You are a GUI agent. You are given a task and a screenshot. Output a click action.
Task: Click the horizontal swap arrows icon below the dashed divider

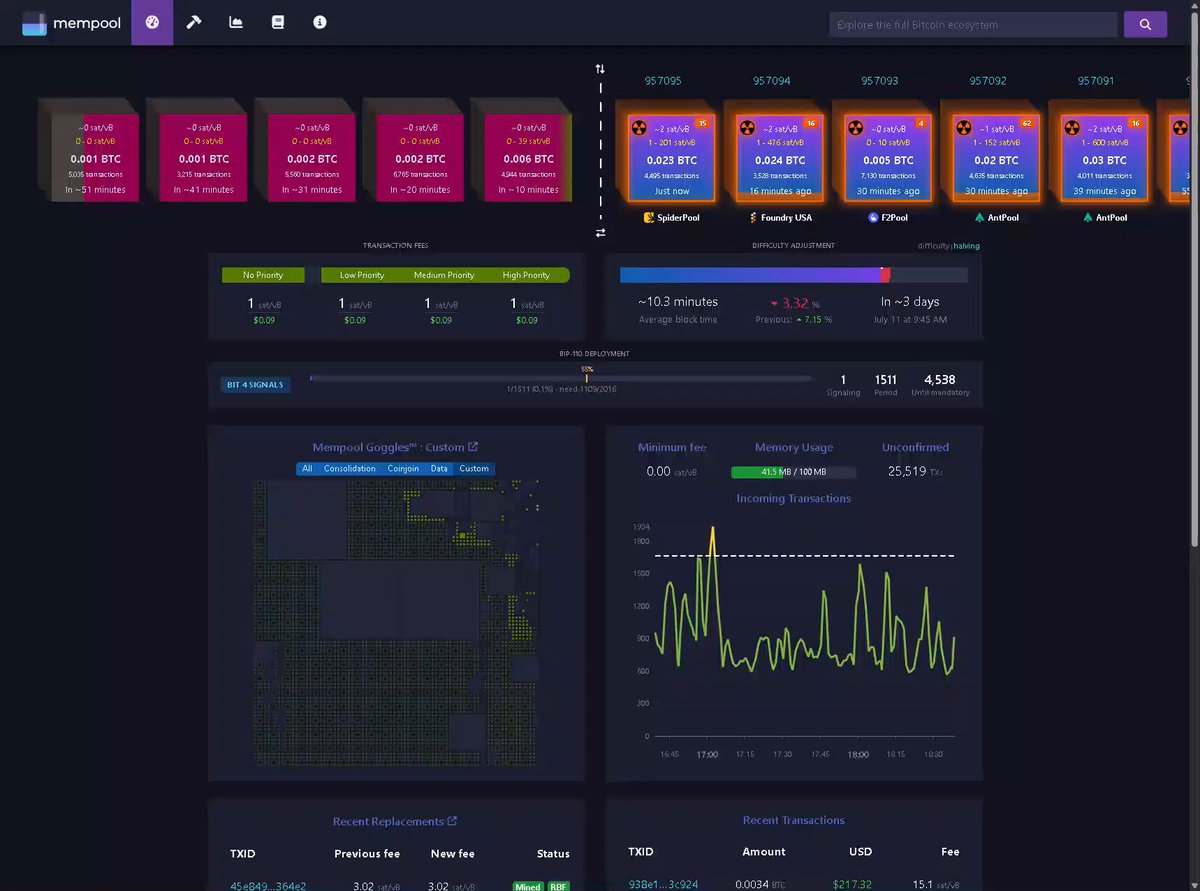600,232
